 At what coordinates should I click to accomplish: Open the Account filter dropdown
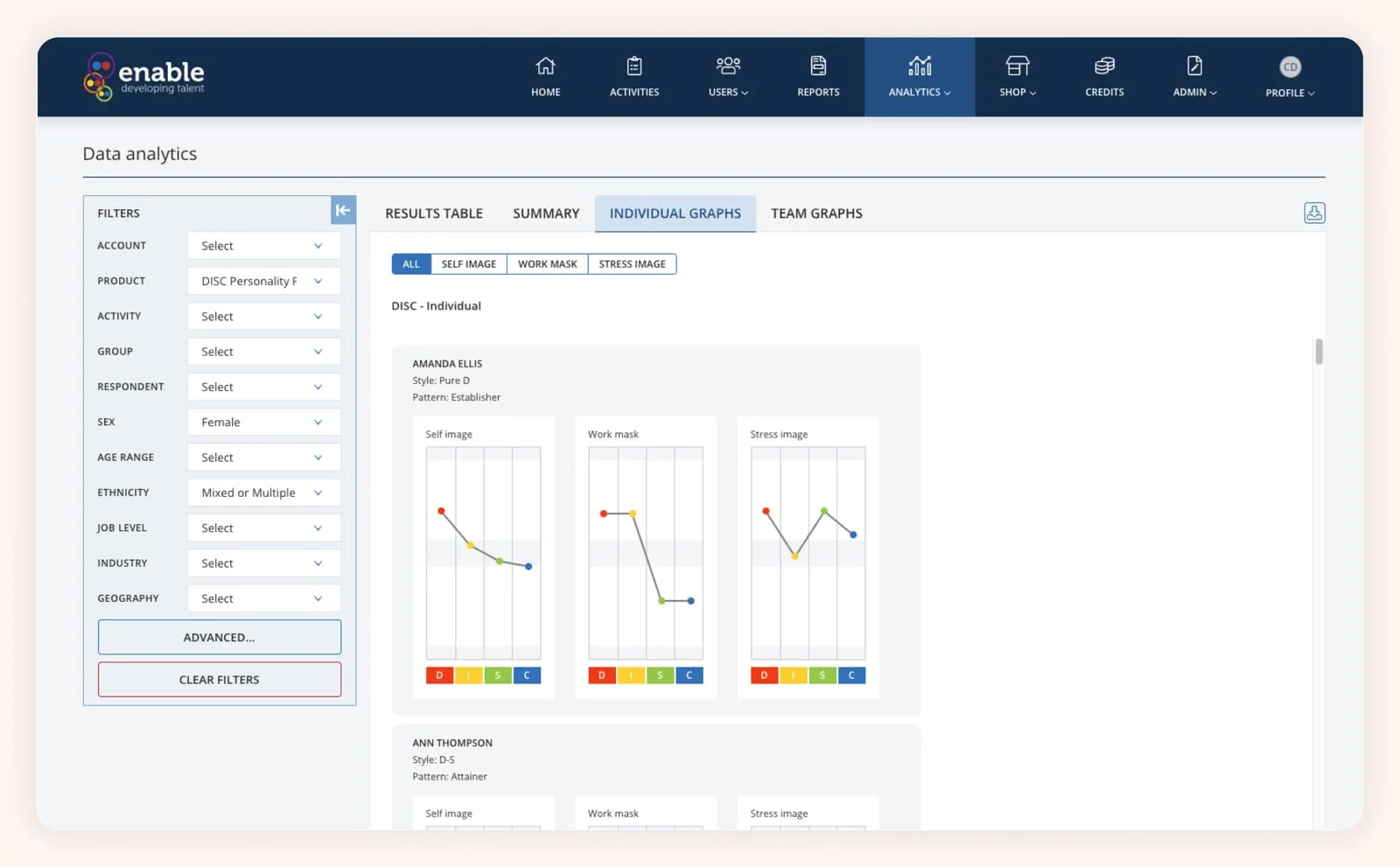click(x=263, y=246)
